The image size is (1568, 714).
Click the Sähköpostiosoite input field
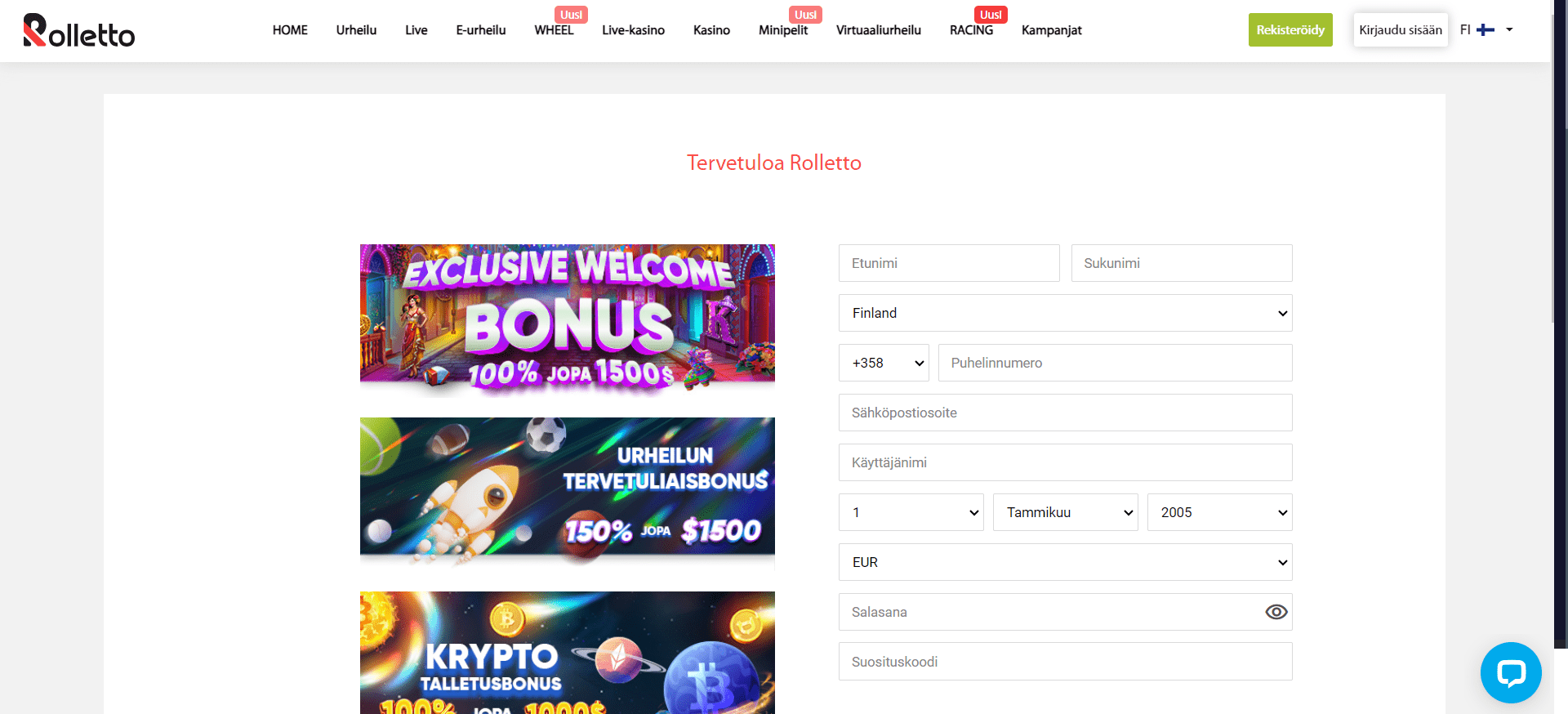pyautogui.click(x=1065, y=413)
